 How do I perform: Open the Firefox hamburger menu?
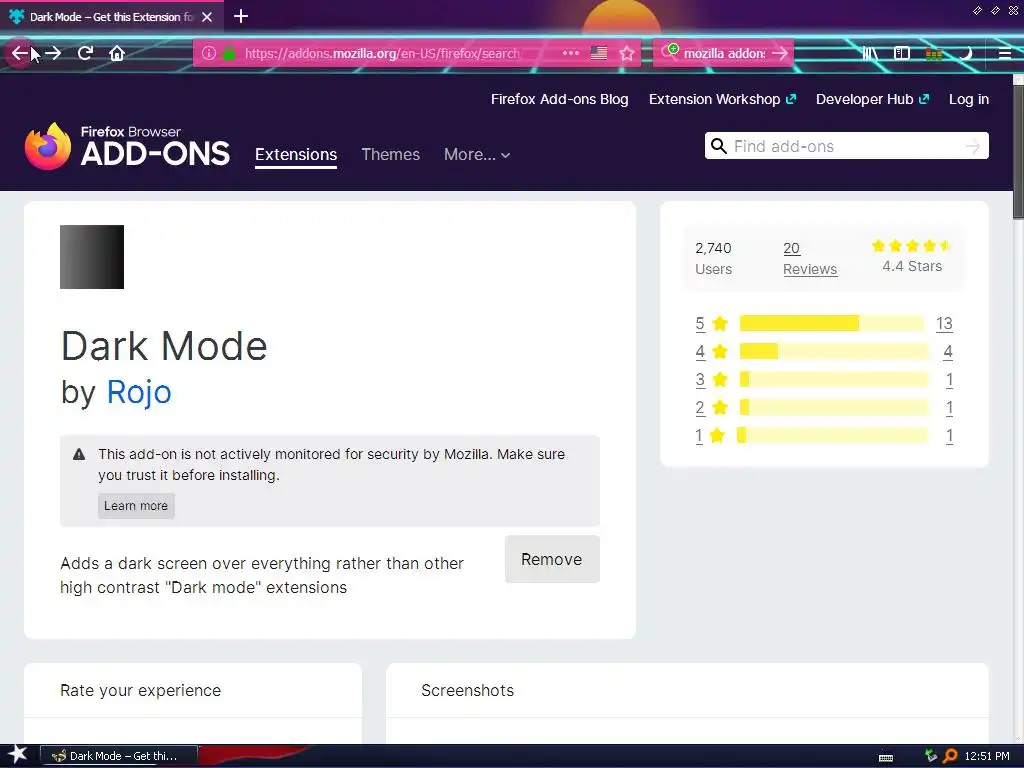click(1004, 53)
